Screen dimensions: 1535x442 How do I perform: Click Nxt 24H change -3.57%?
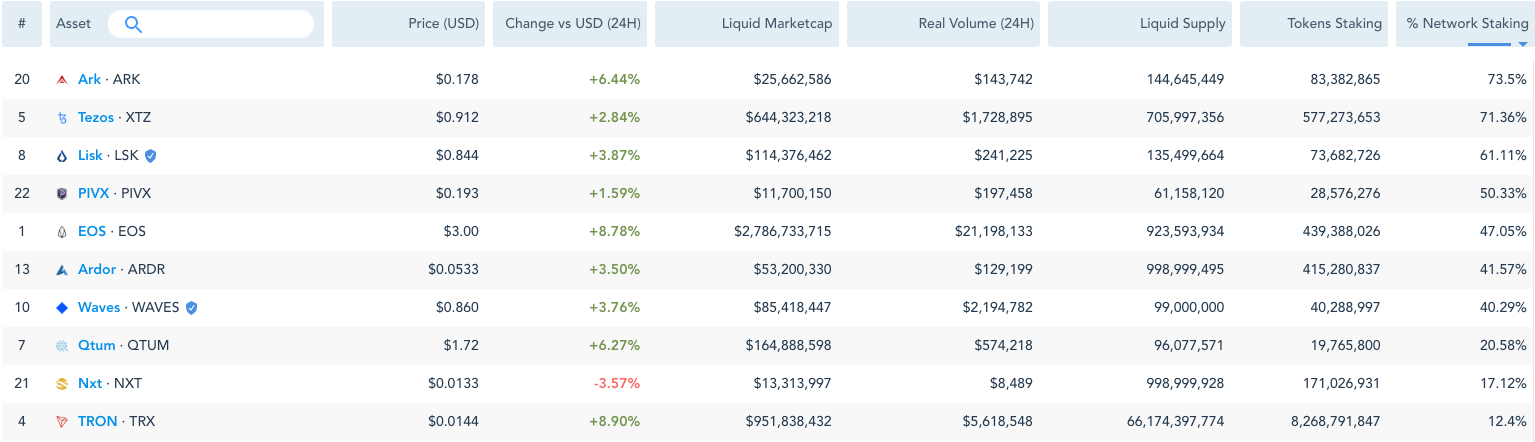point(616,383)
